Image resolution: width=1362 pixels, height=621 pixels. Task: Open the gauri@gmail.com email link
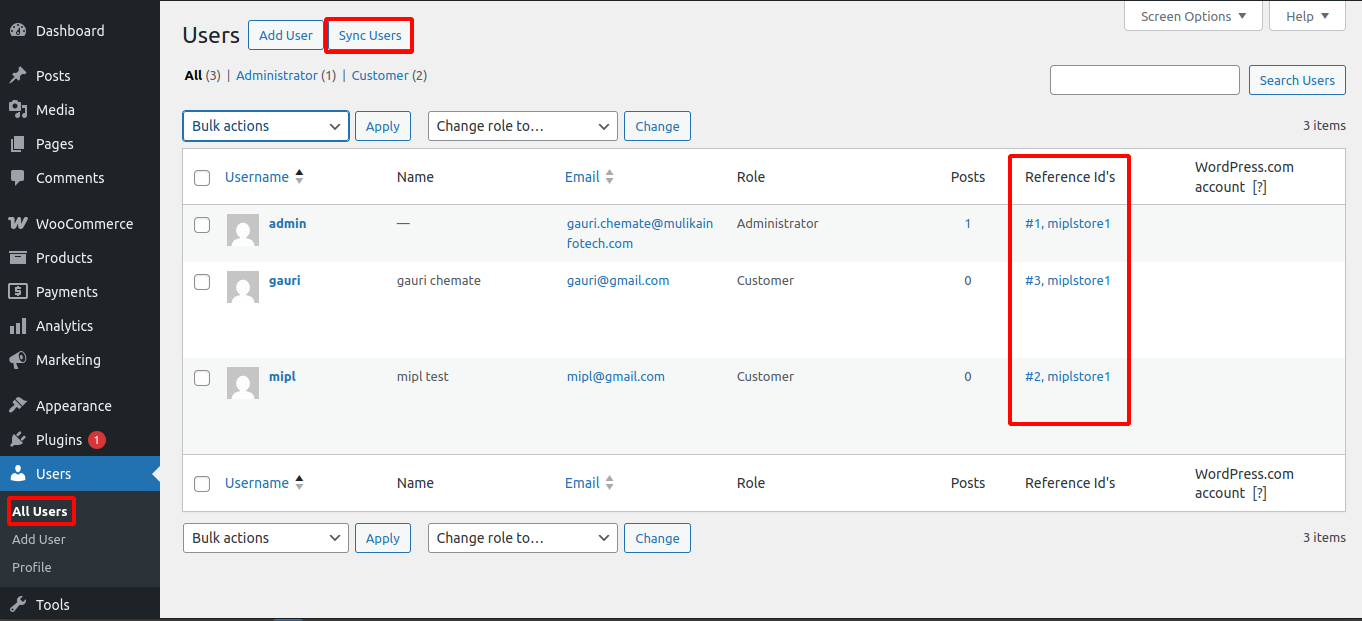tap(618, 281)
